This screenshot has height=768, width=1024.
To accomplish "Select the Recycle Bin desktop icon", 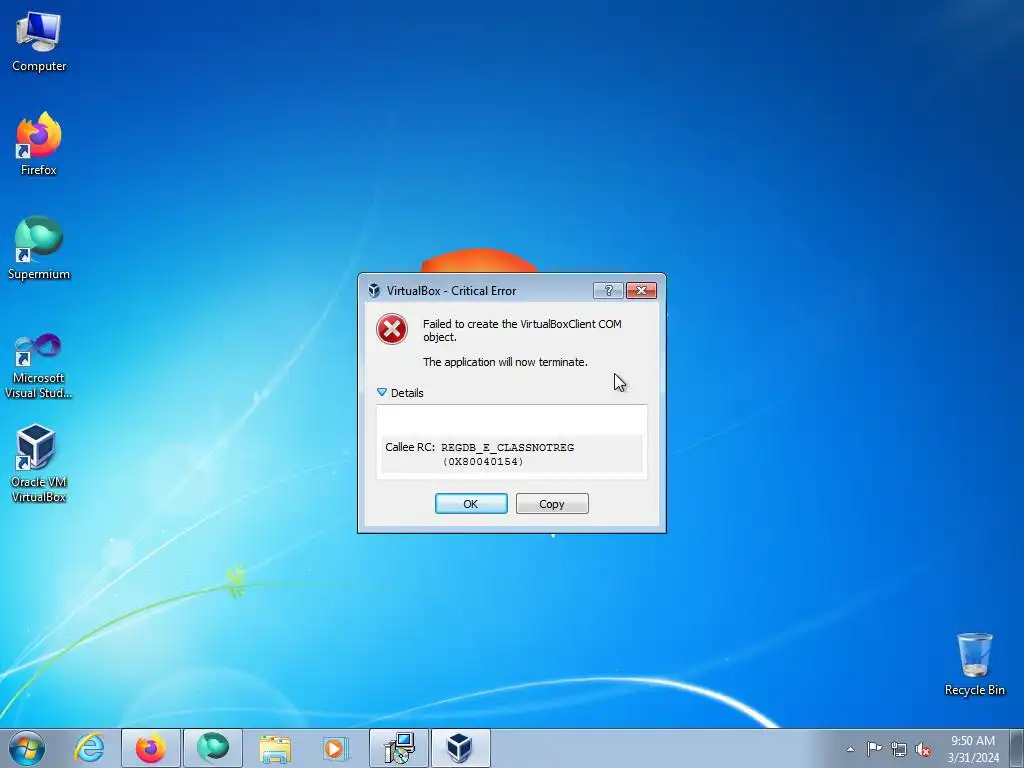I will point(974,664).
